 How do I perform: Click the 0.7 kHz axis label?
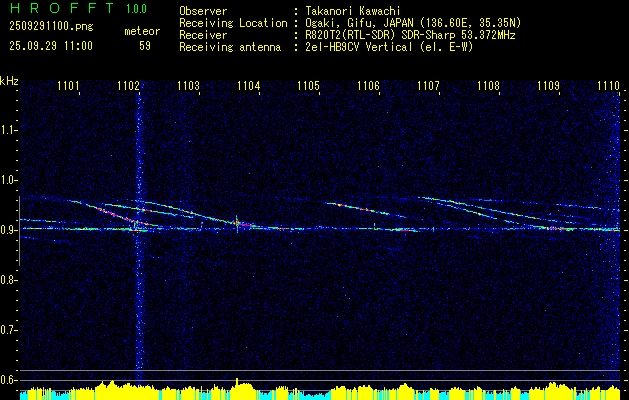8,330
